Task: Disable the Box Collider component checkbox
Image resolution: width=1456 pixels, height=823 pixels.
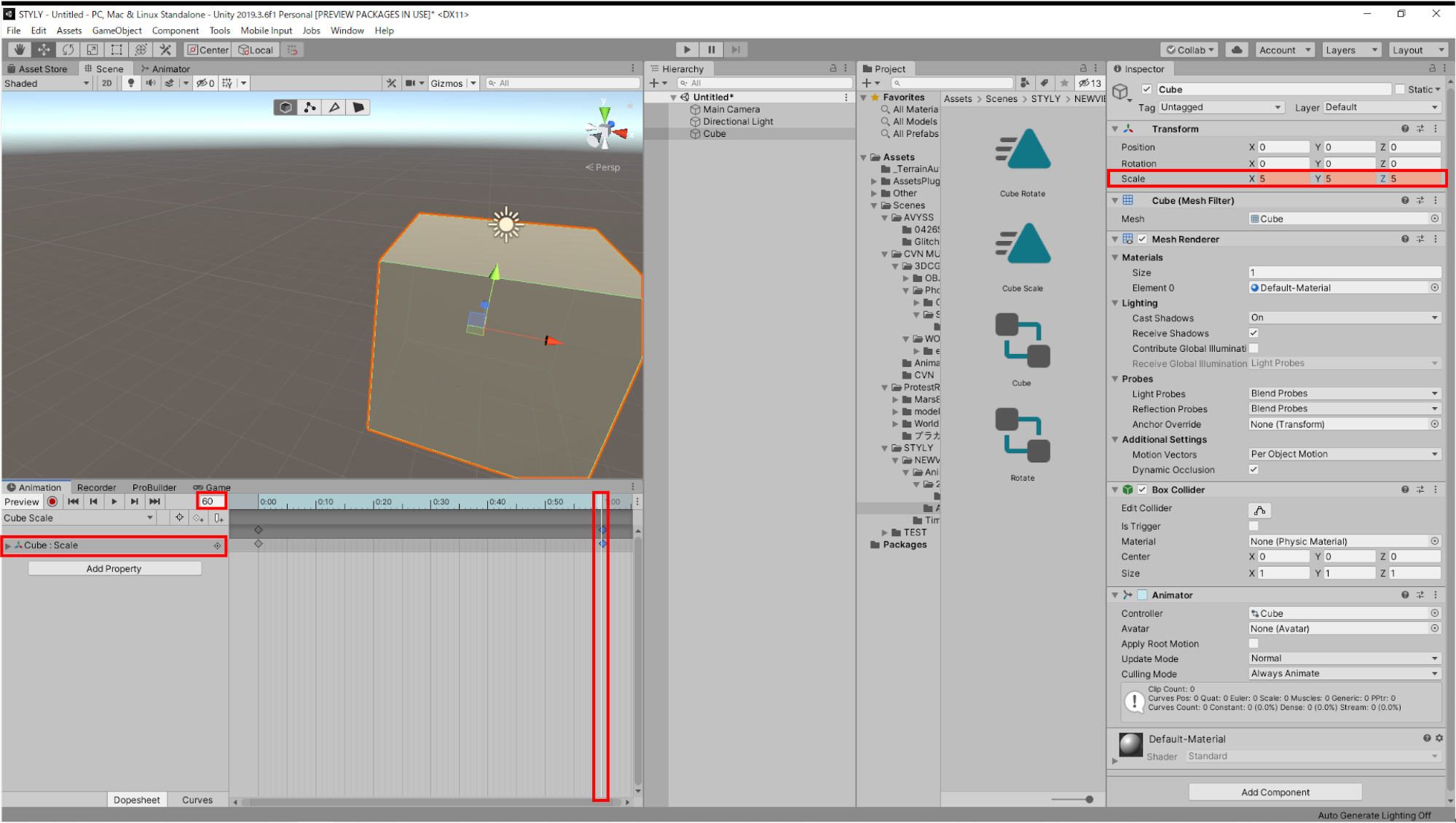Action: point(1142,489)
